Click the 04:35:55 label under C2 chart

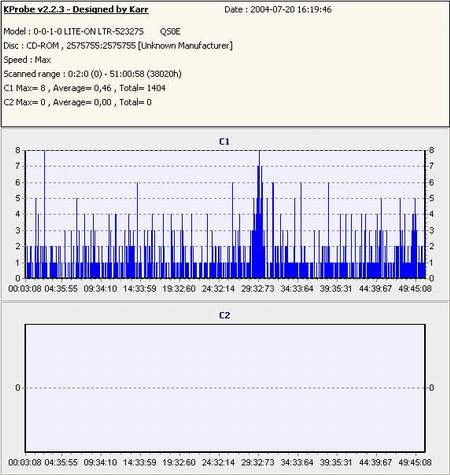point(61,463)
